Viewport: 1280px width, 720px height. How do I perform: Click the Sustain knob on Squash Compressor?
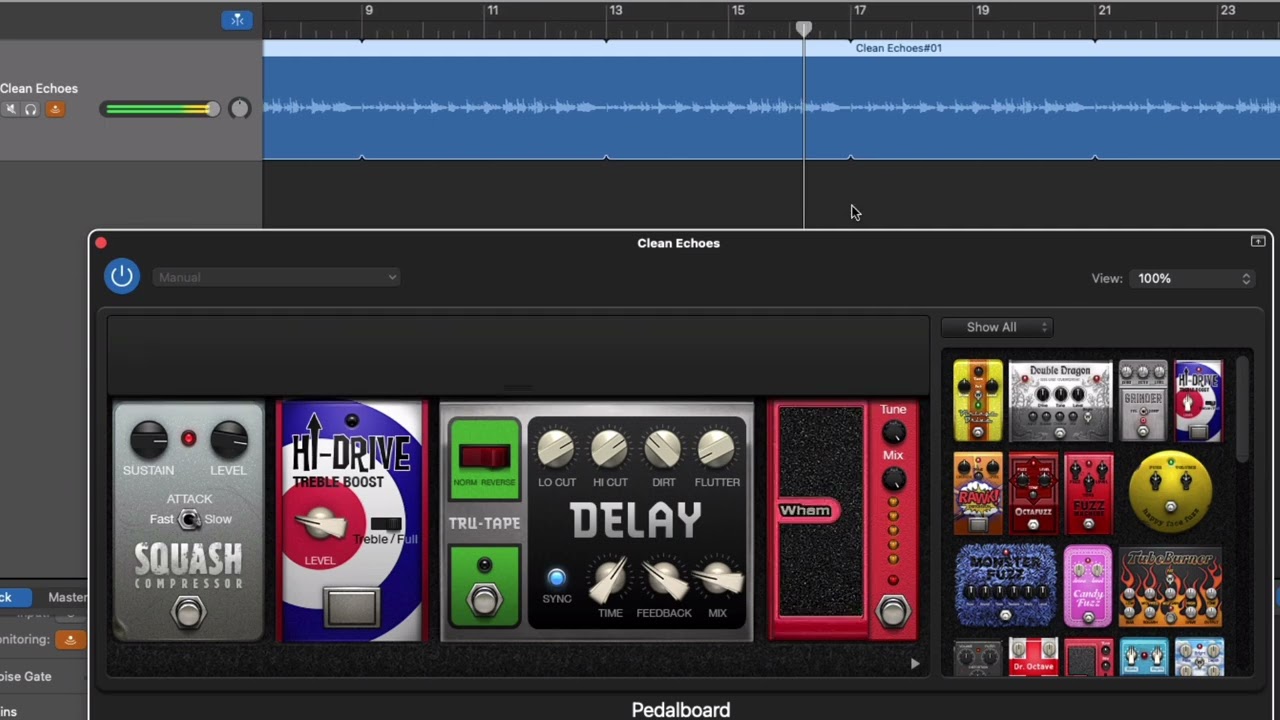tap(148, 440)
